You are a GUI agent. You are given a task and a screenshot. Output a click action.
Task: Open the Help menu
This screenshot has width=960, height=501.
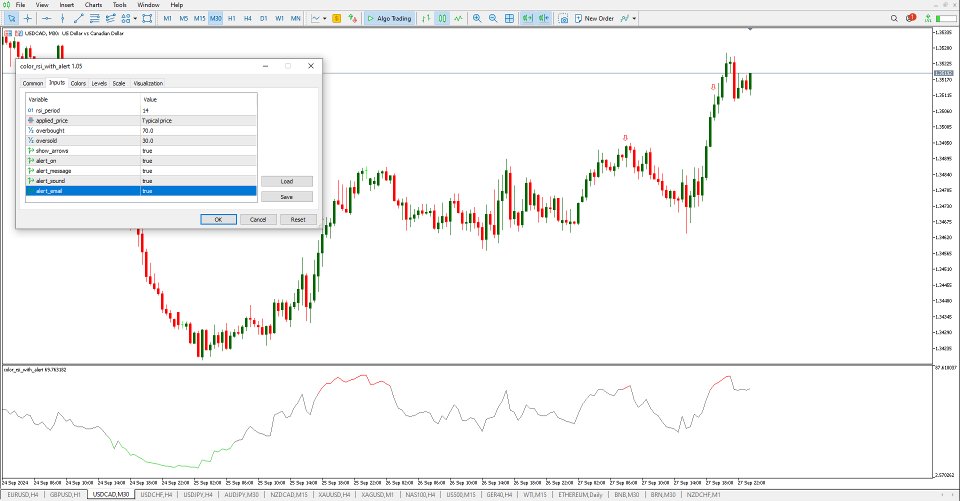[176, 5]
